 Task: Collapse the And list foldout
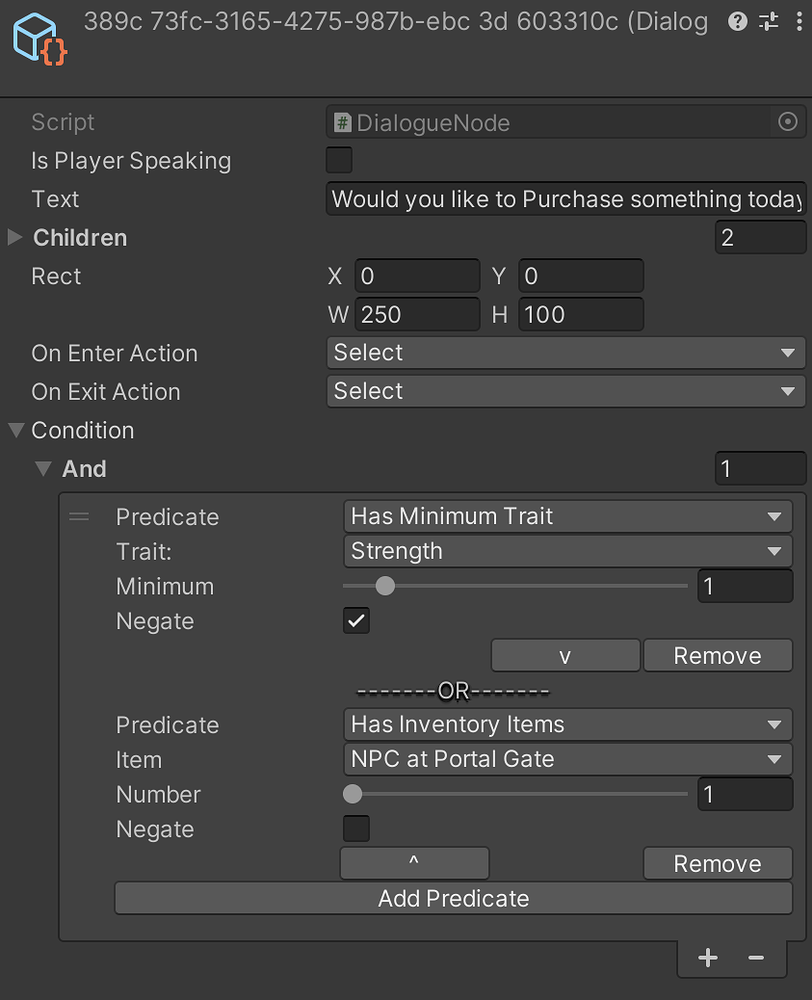point(43,469)
